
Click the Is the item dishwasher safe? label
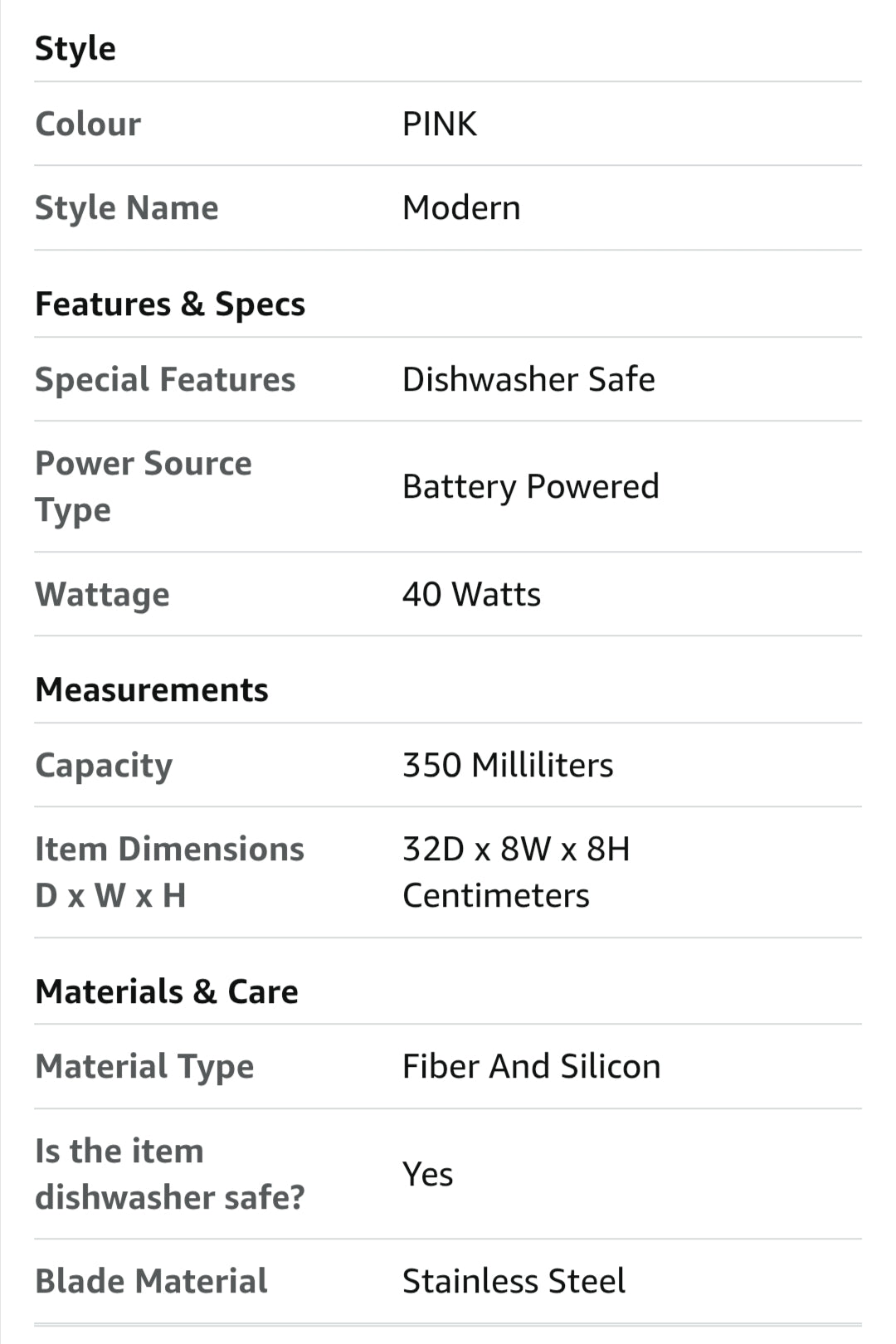tap(170, 1174)
